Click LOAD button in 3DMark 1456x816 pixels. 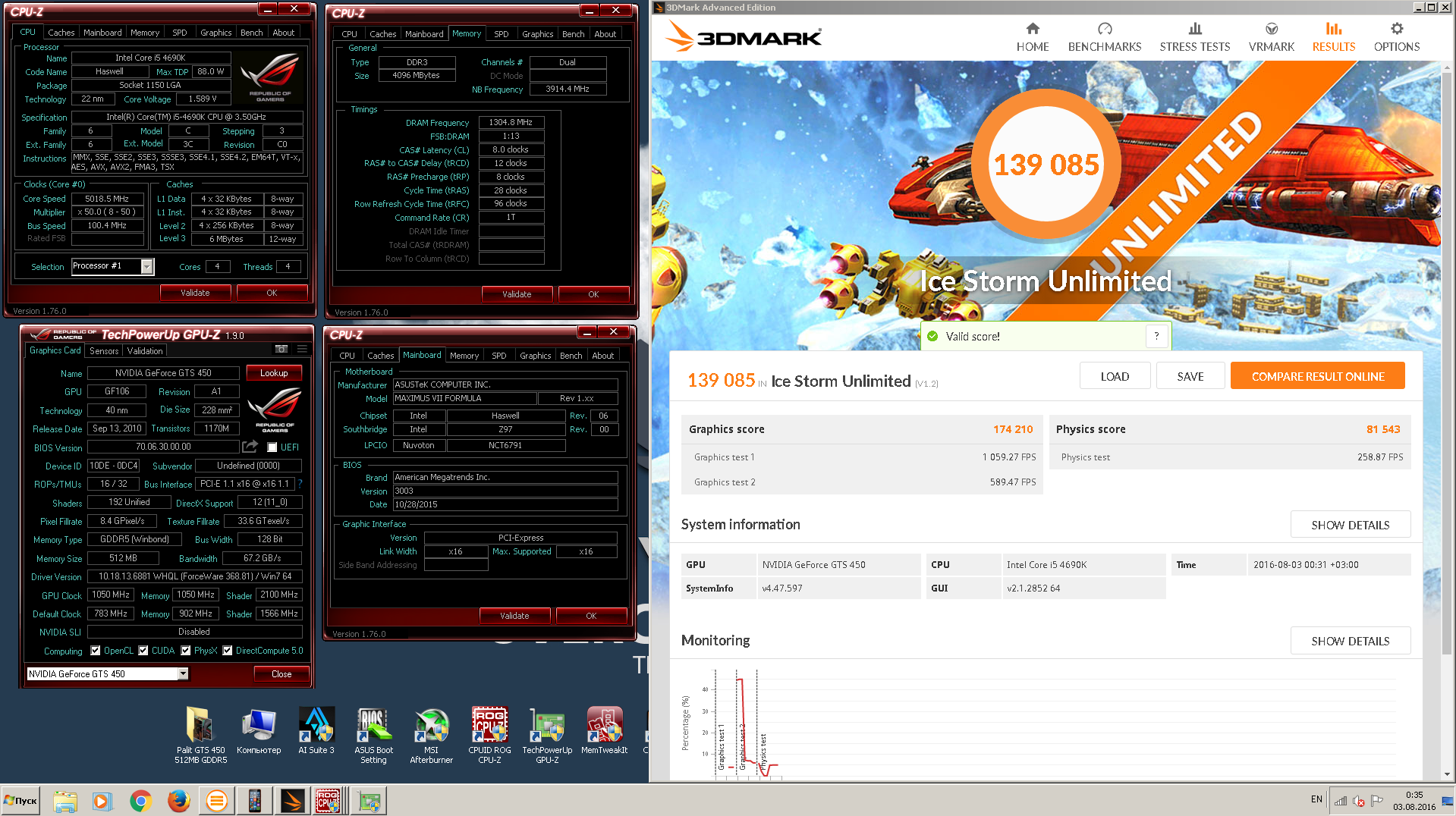pos(1115,376)
